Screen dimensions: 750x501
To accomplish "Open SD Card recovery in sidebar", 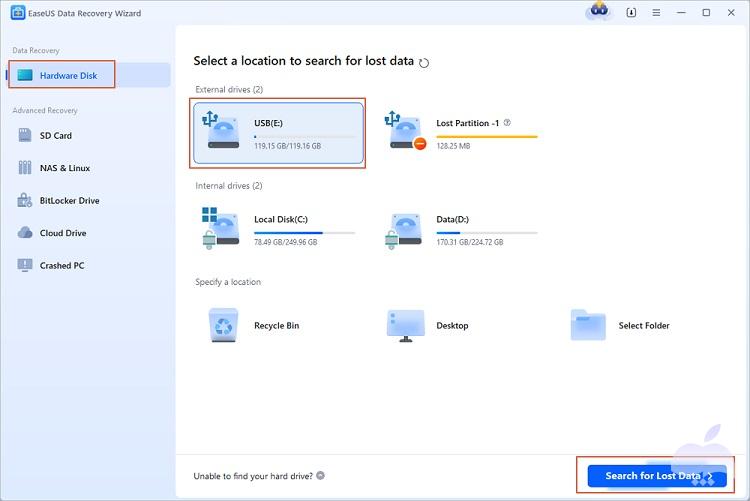I will point(56,136).
